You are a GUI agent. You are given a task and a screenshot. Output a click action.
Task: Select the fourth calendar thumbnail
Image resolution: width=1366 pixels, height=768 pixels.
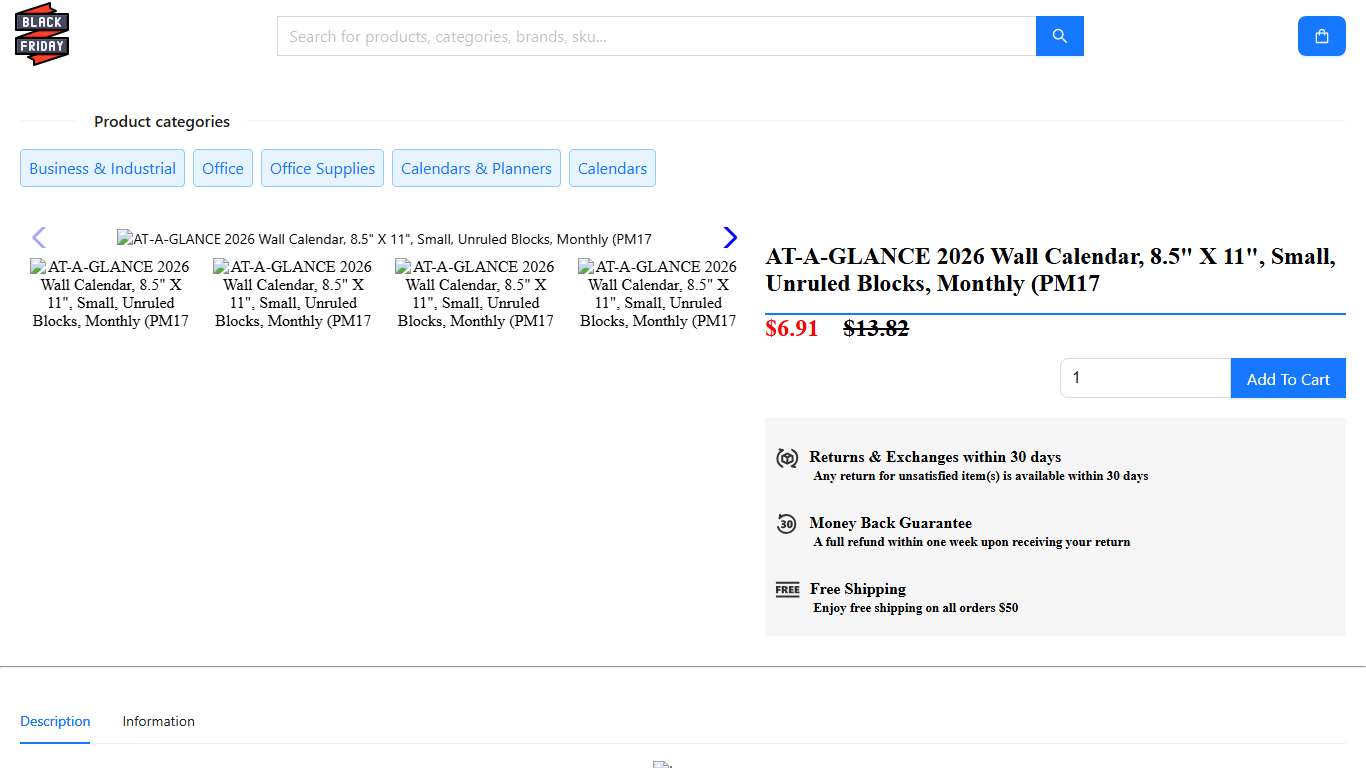tap(658, 293)
